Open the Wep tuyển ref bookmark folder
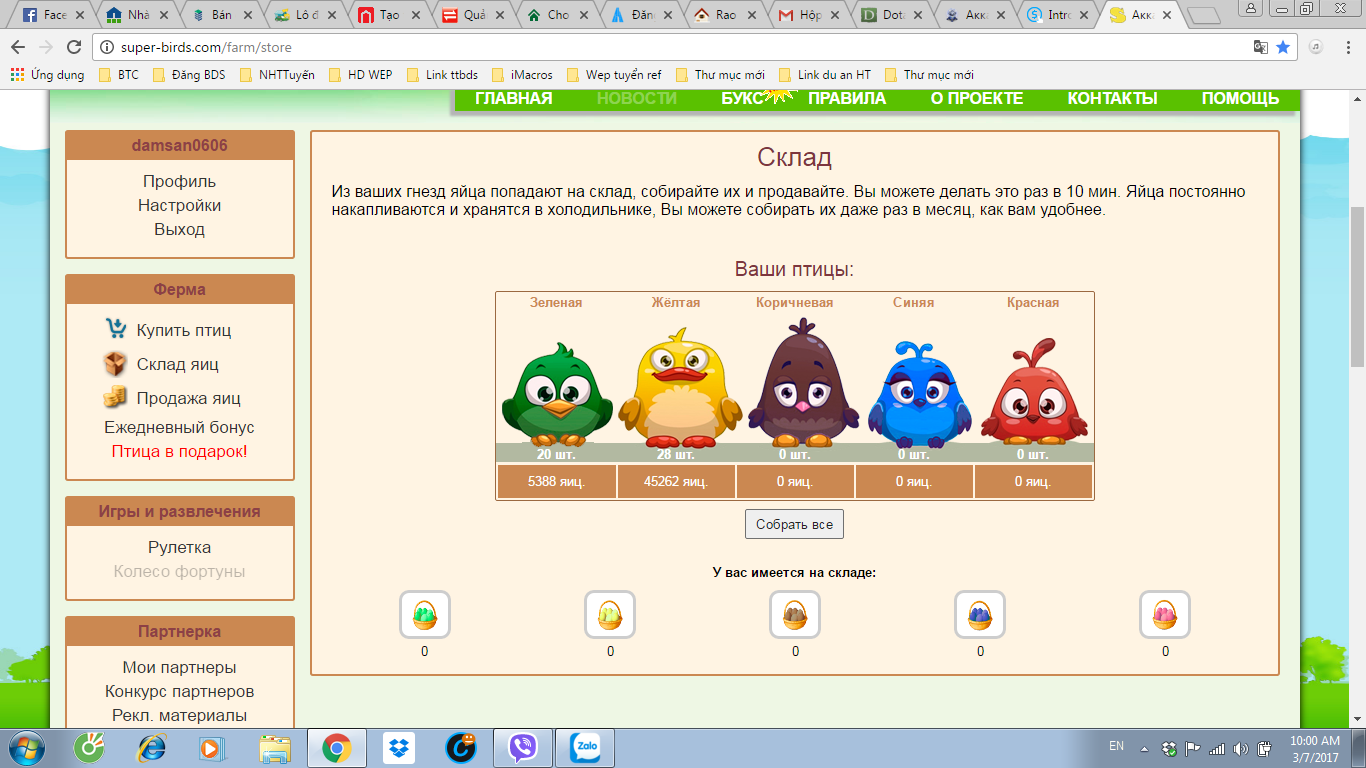Viewport: 1366px width, 768px height. pos(613,74)
